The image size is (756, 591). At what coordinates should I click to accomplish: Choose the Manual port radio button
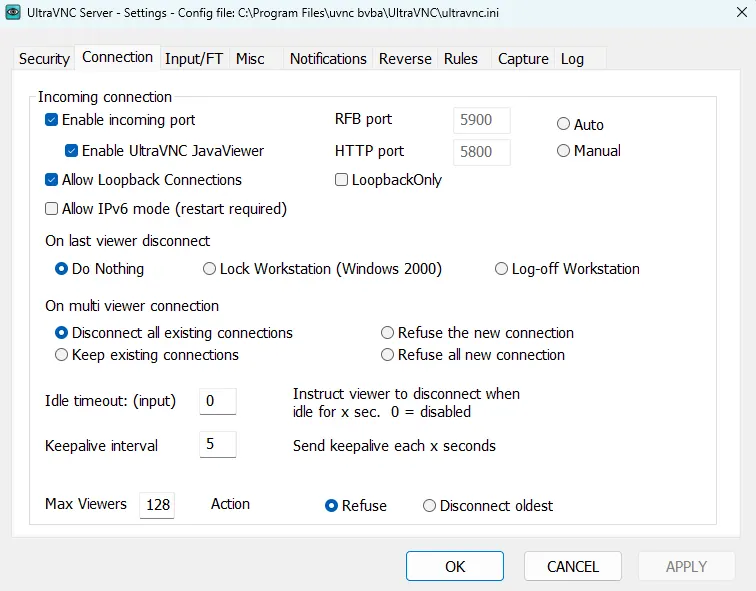coord(564,151)
